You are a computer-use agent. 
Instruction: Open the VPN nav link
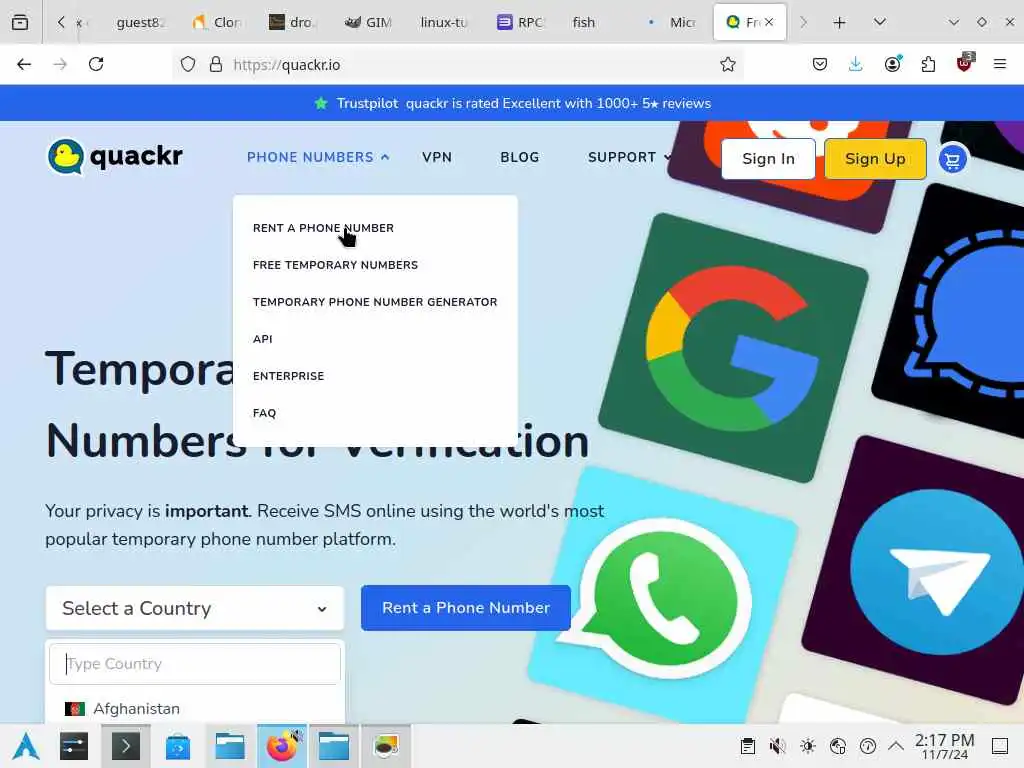pyautogui.click(x=437, y=157)
